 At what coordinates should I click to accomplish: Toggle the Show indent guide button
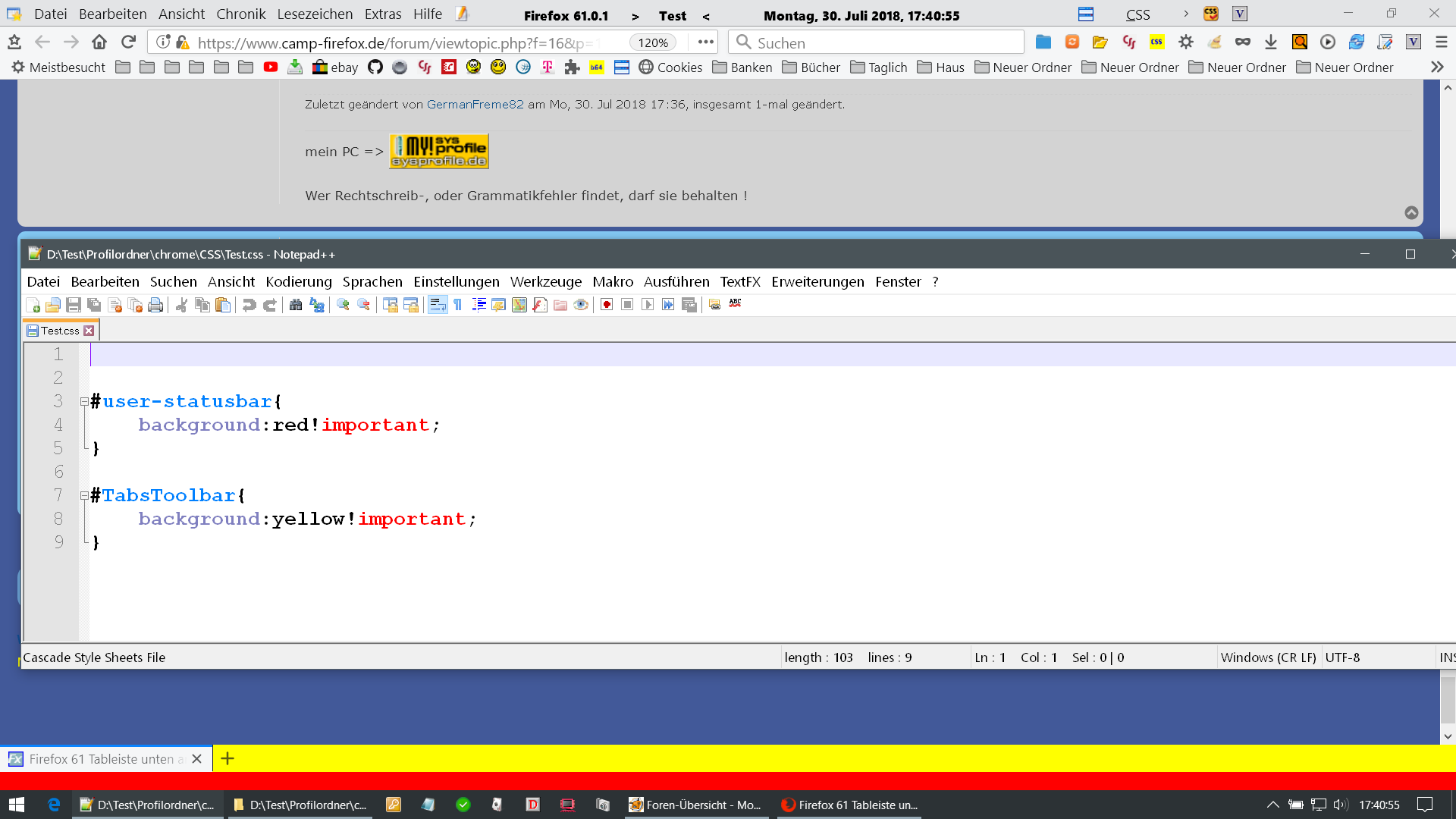[x=479, y=305]
